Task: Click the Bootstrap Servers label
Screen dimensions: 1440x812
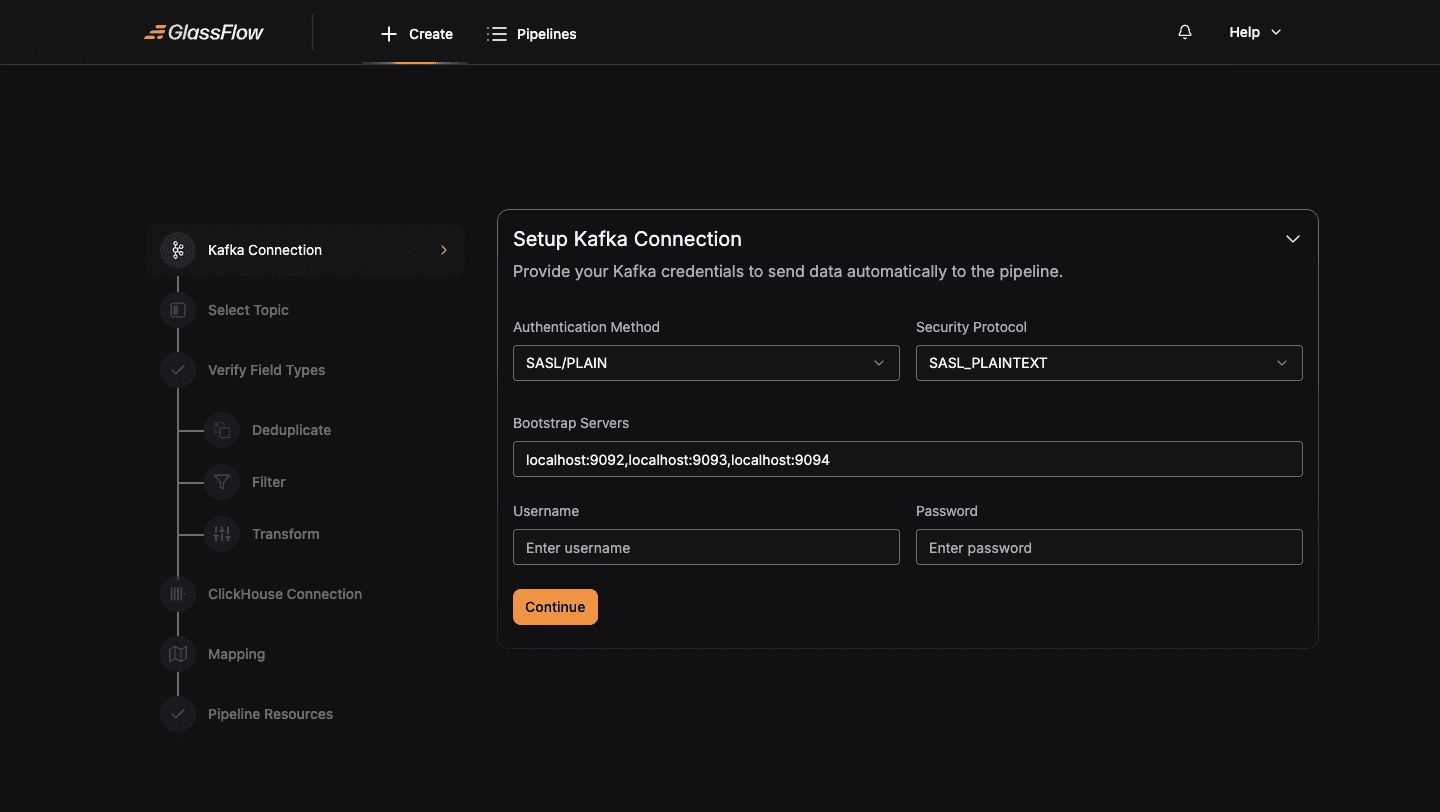Action: tap(571, 423)
